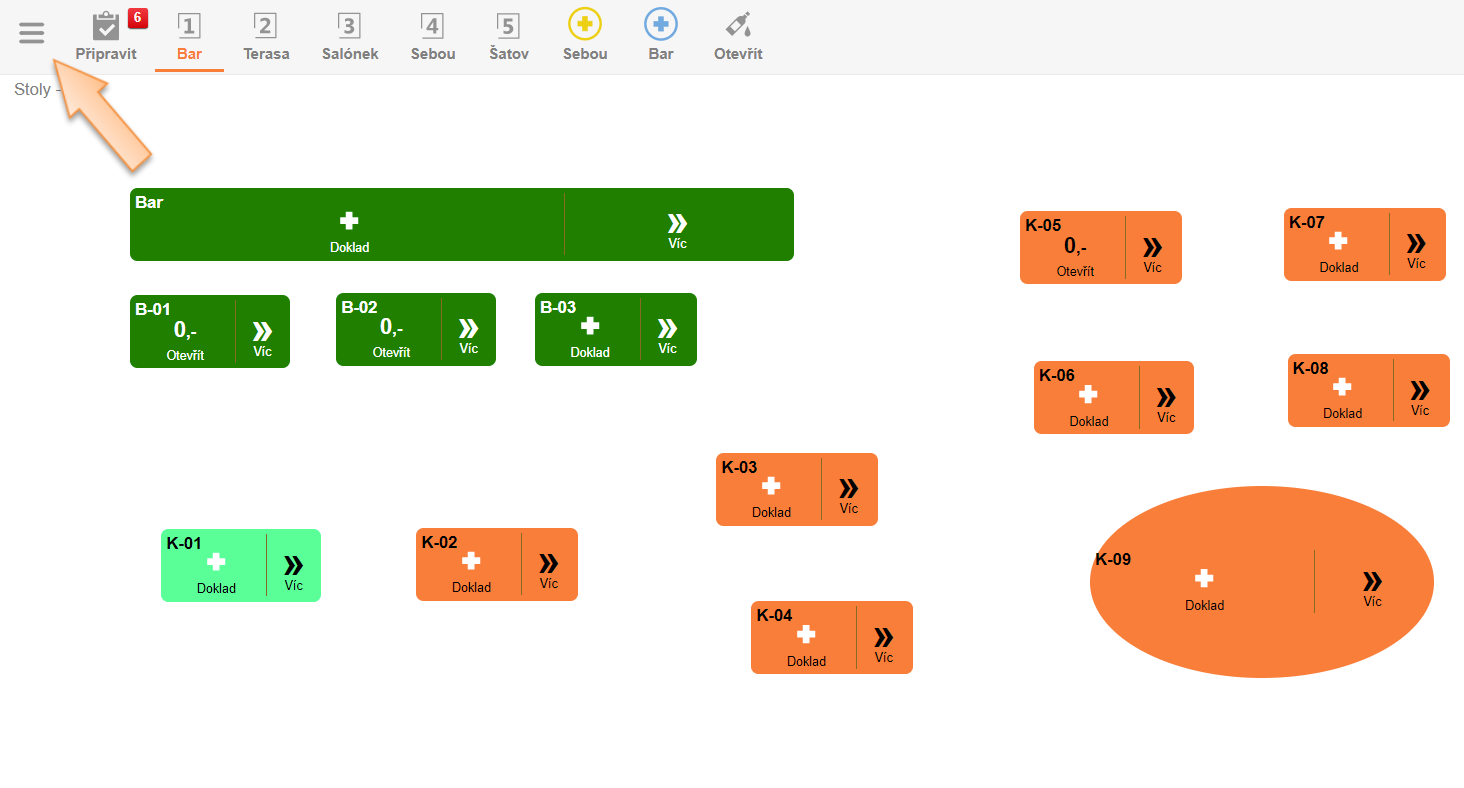Open the K-05 bill showing 0,-
This screenshot has height=788, width=1464.
point(1075,252)
